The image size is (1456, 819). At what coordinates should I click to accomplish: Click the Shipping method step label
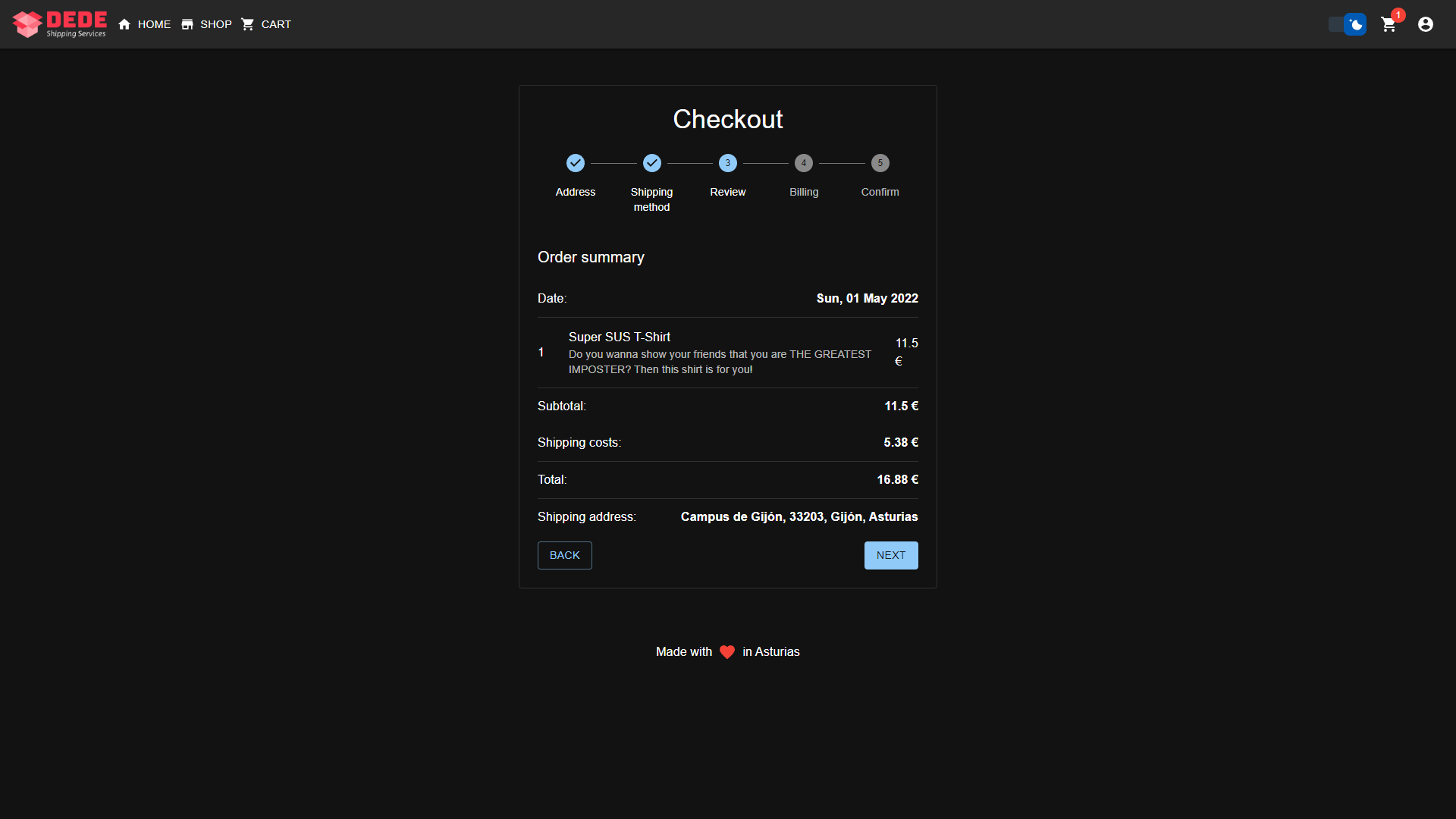[x=651, y=199]
